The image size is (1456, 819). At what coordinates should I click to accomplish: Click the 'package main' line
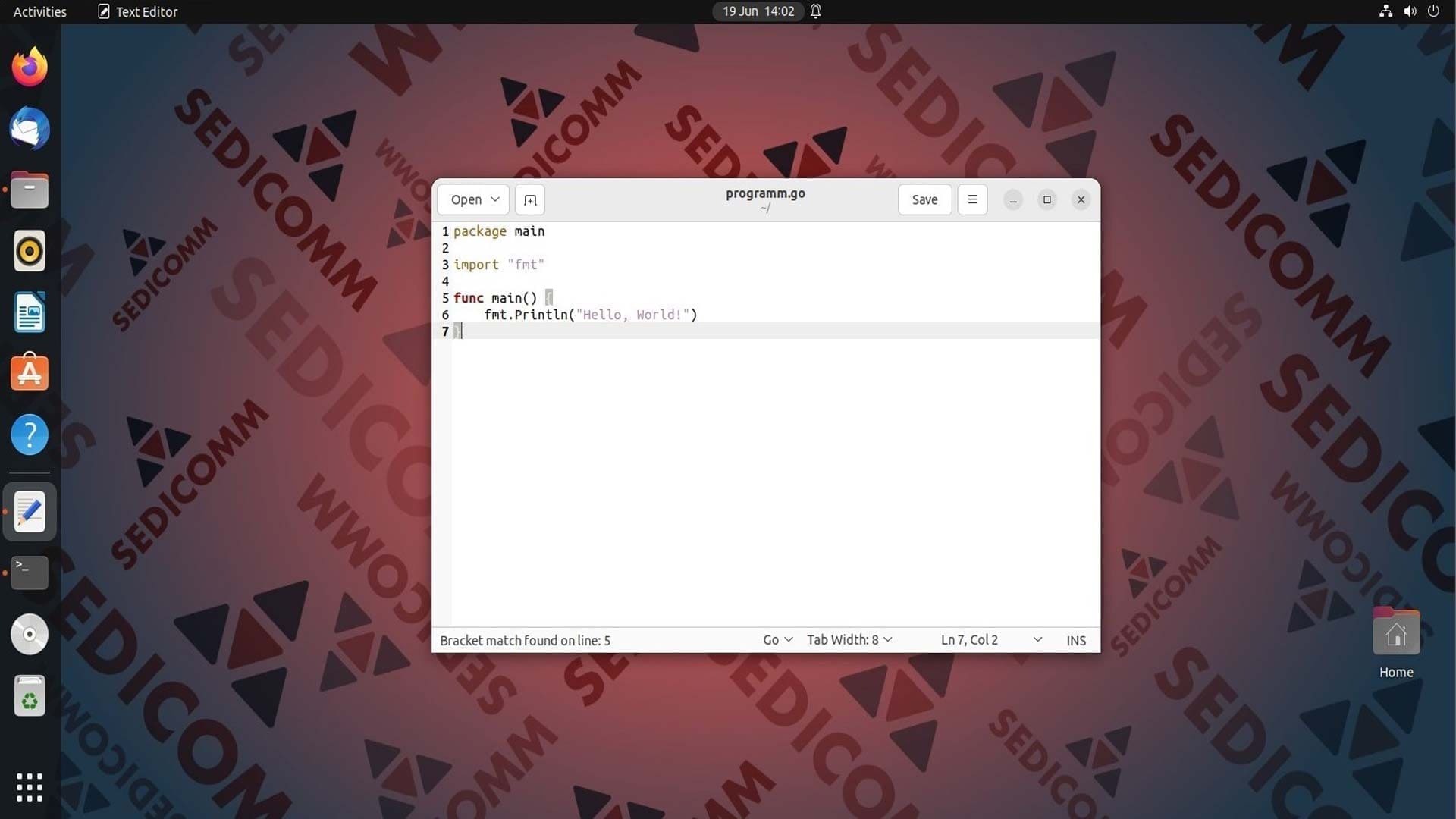[x=499, y=231]
